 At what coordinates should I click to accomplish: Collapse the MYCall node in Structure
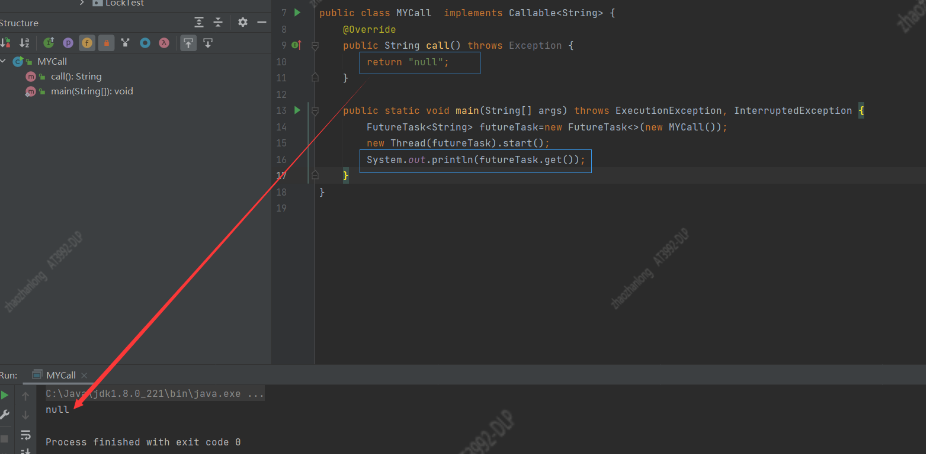(4, 61)
